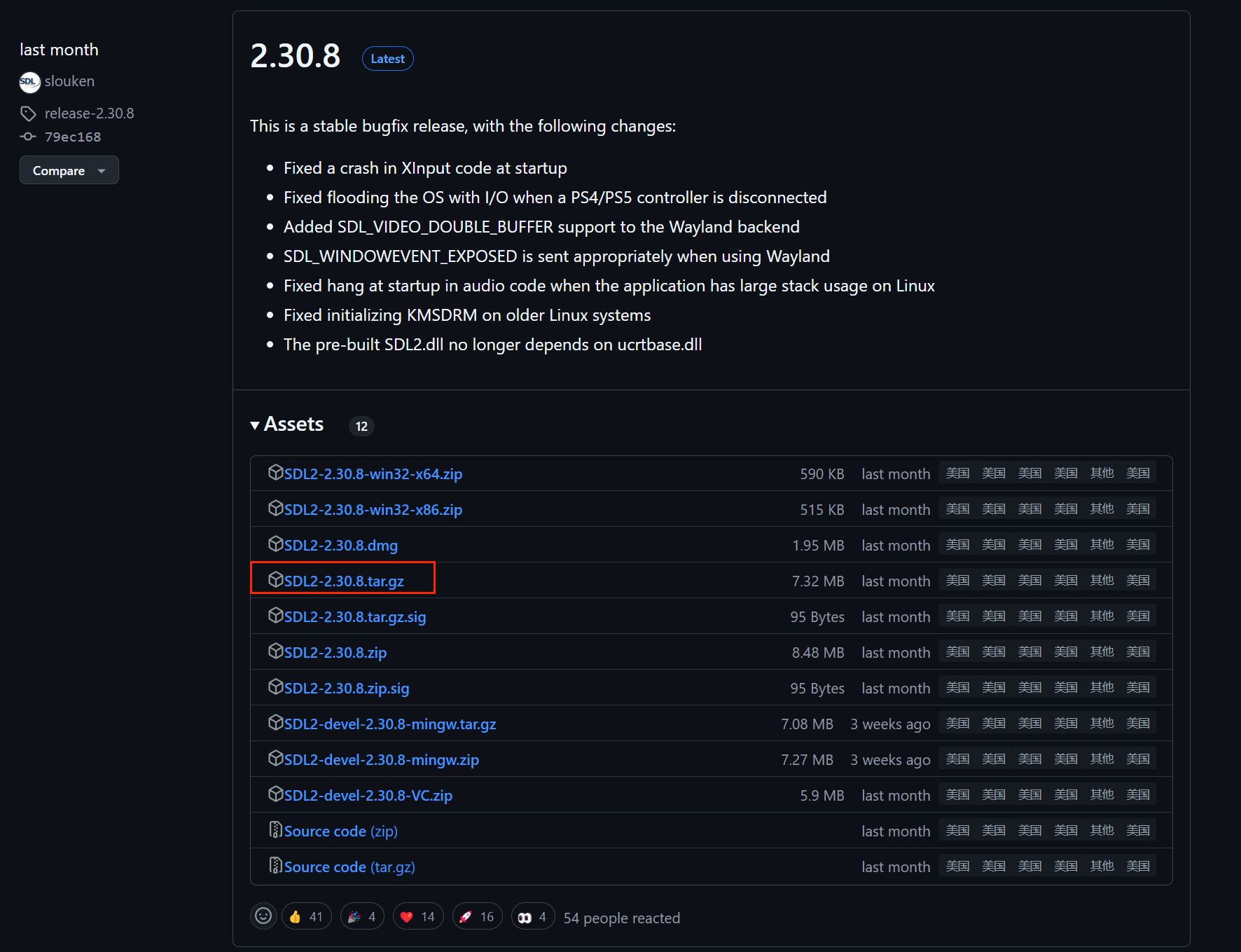Download SDL2-devel-2.30.8-mingw.tar.gz
Viewport: 1241px width, 952px height.
(390, 724)
